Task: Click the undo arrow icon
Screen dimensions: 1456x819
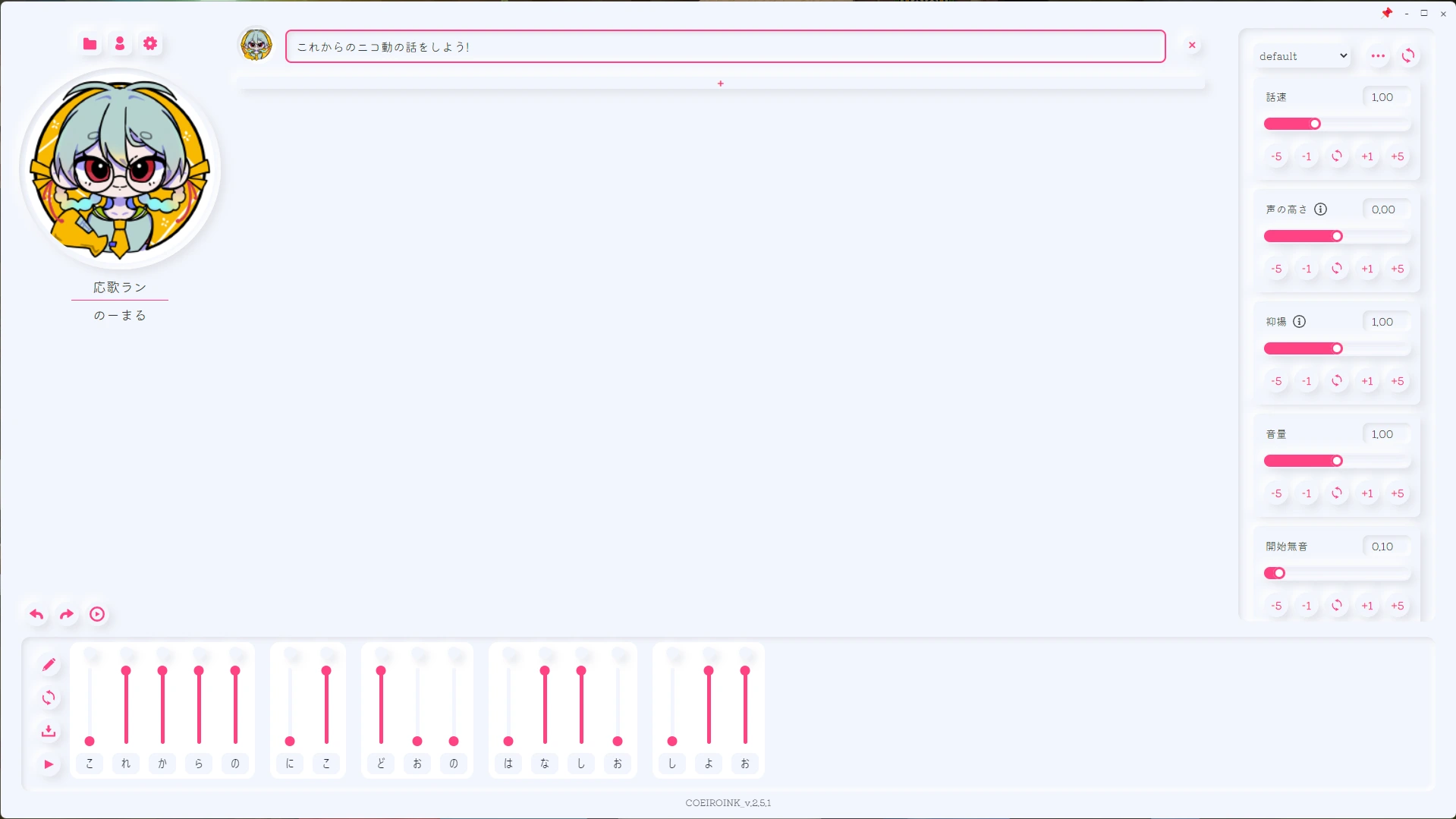Action: tap(36, 614)
